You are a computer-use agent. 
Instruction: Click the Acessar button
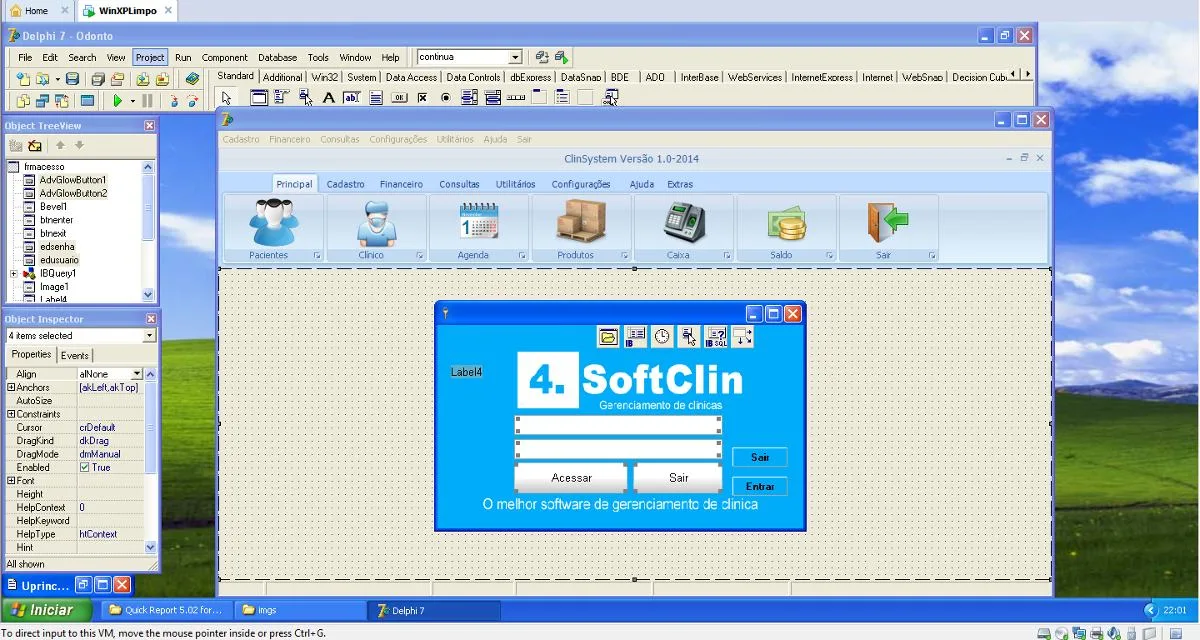point(571,478)
